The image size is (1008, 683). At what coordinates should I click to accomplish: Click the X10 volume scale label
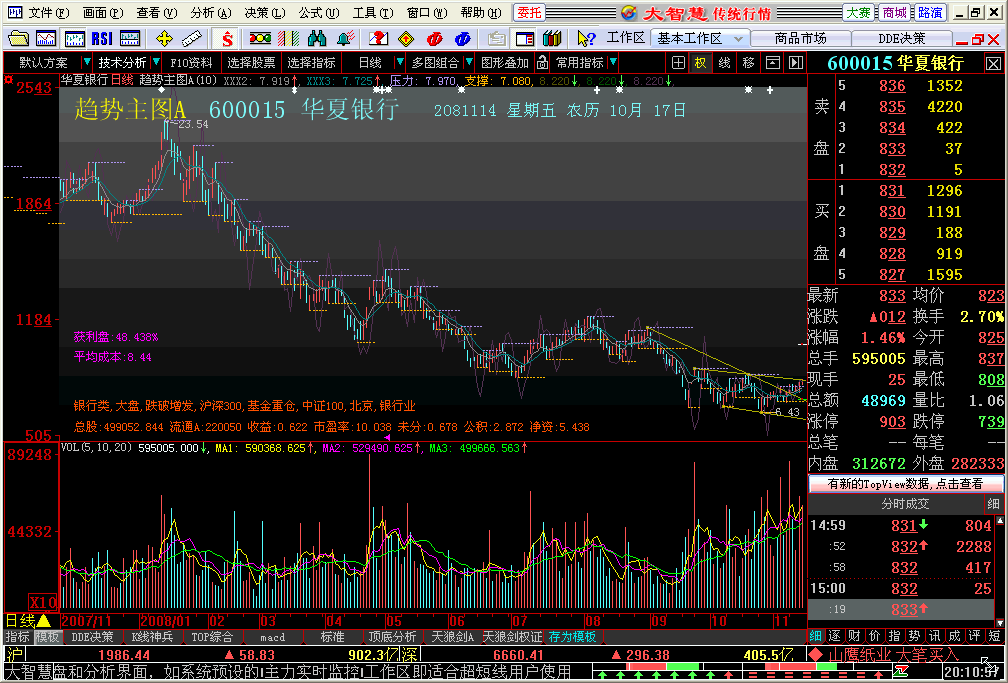[x=42, y=602]
